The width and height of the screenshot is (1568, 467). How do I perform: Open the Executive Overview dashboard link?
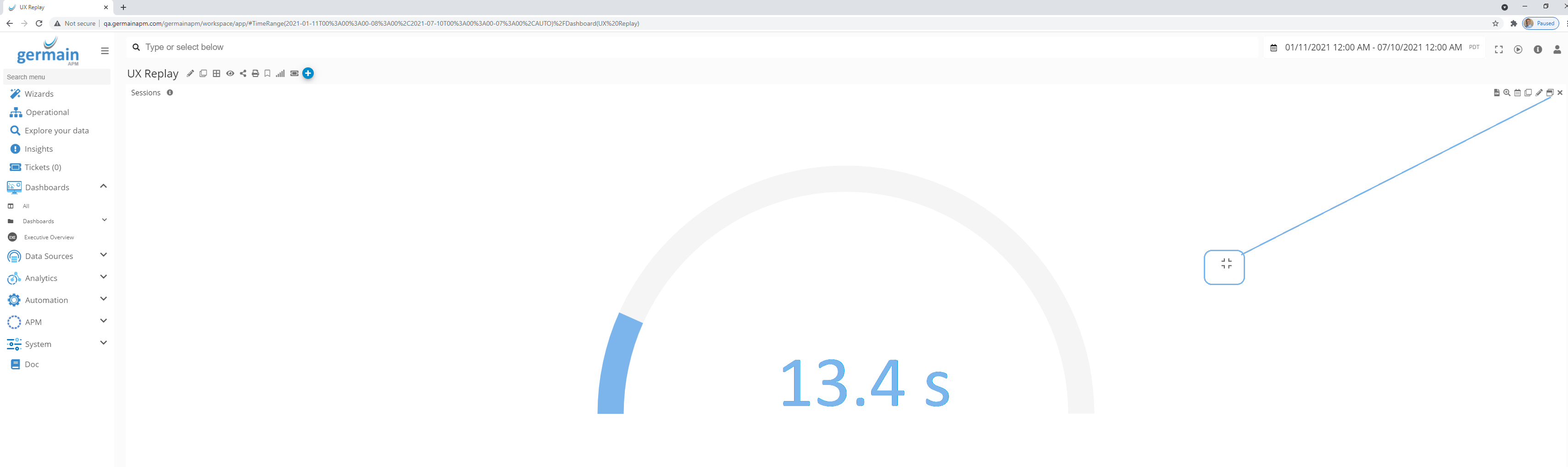[49, 237]
